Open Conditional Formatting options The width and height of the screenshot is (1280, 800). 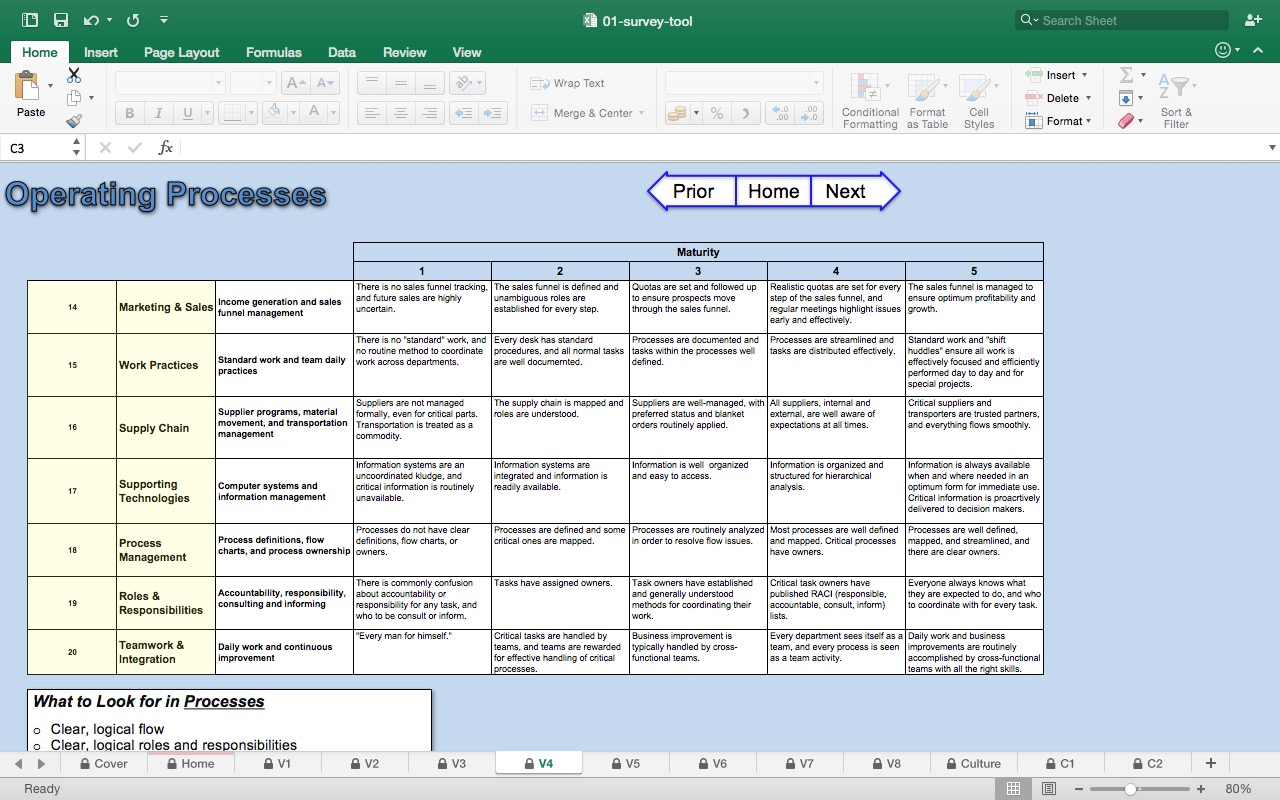click(869, 98)
